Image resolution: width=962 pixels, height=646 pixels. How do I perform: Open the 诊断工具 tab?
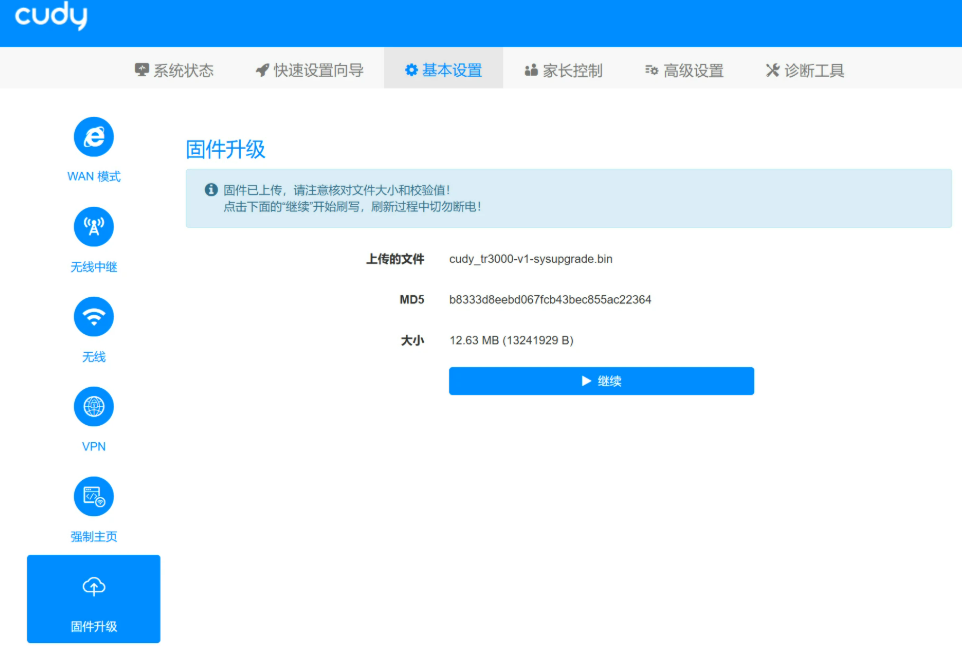pos(805,70)
